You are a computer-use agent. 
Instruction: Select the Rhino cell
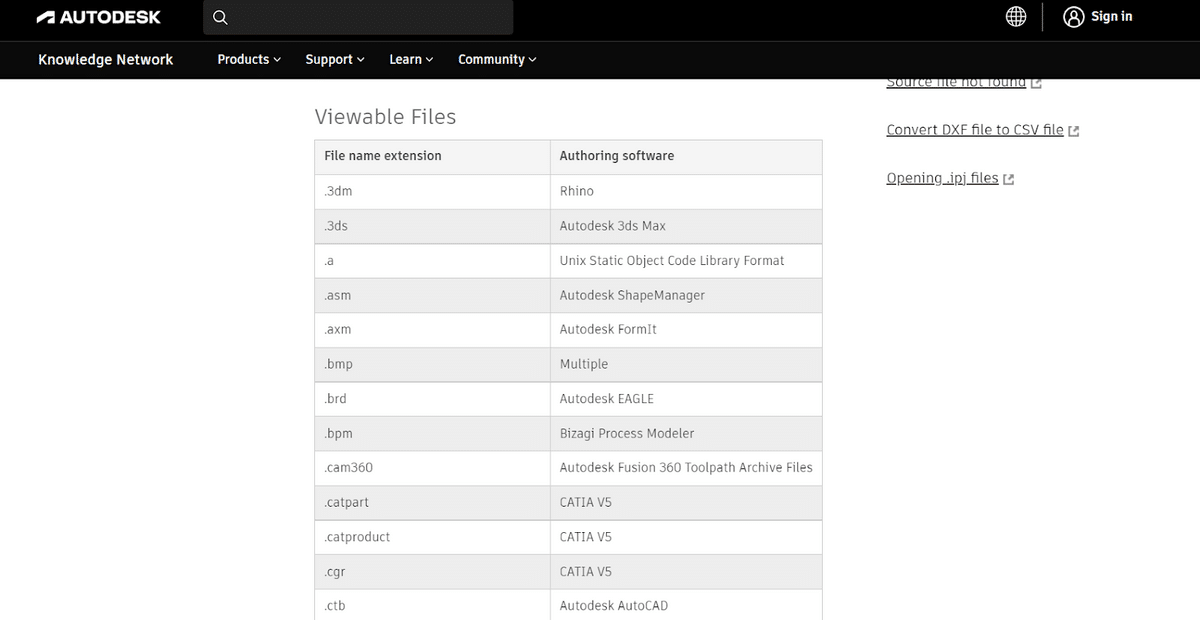(686, 192)
